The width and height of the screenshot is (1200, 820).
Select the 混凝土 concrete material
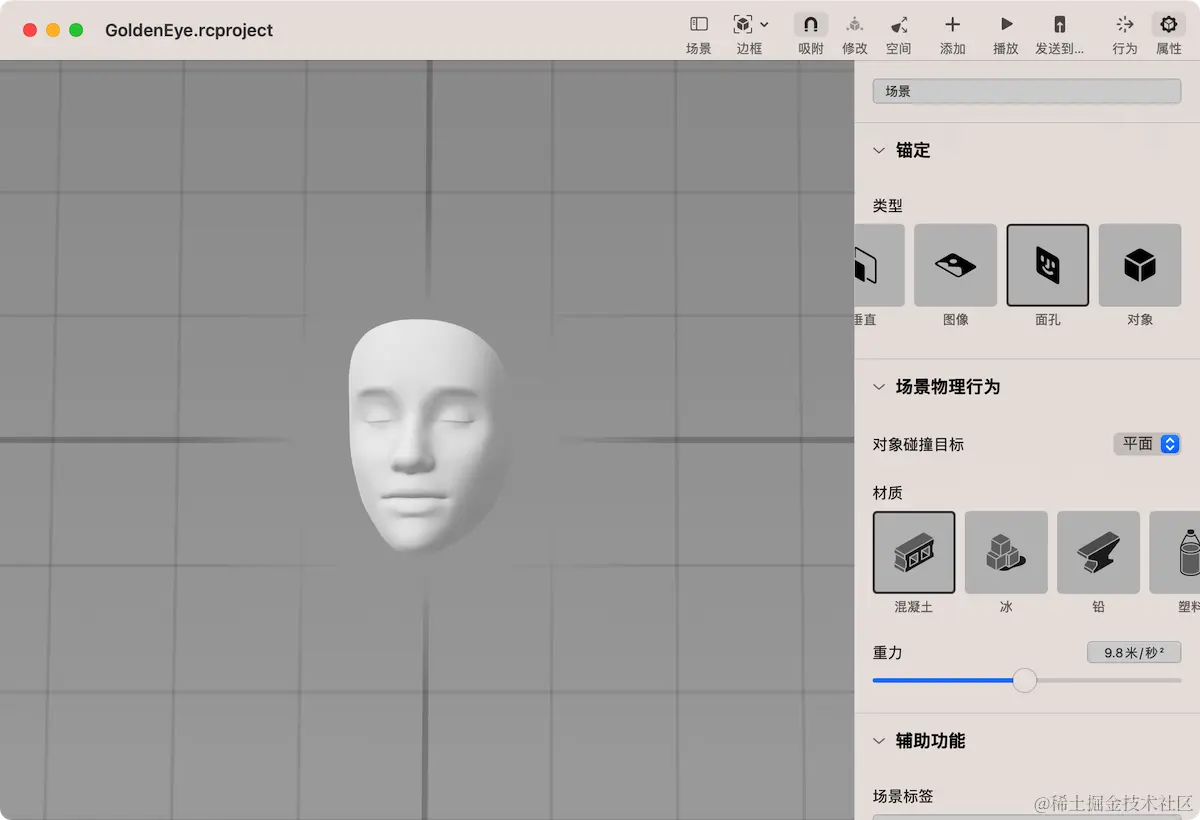click(x=914, y=552)
